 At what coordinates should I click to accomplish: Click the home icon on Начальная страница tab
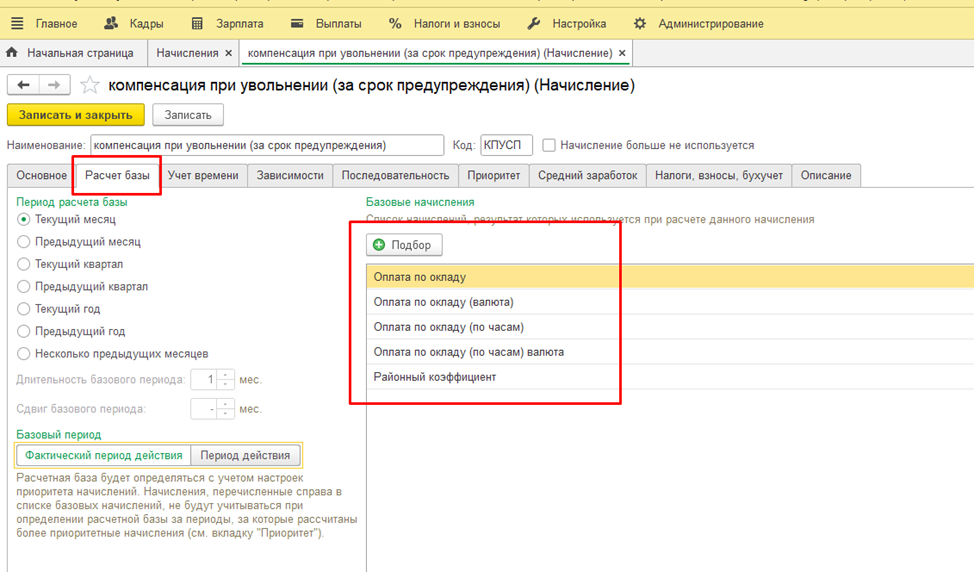coord(13,52)
